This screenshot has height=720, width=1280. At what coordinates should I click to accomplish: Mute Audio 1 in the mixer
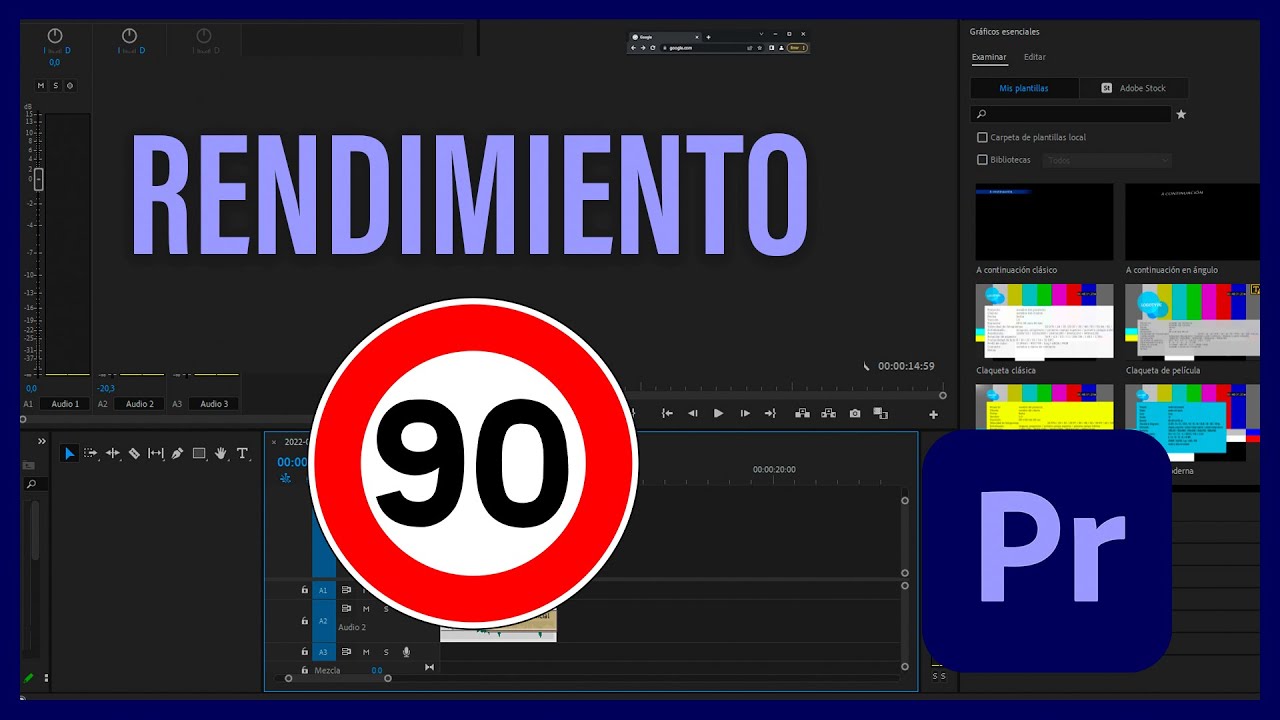(x=41, y=86)
